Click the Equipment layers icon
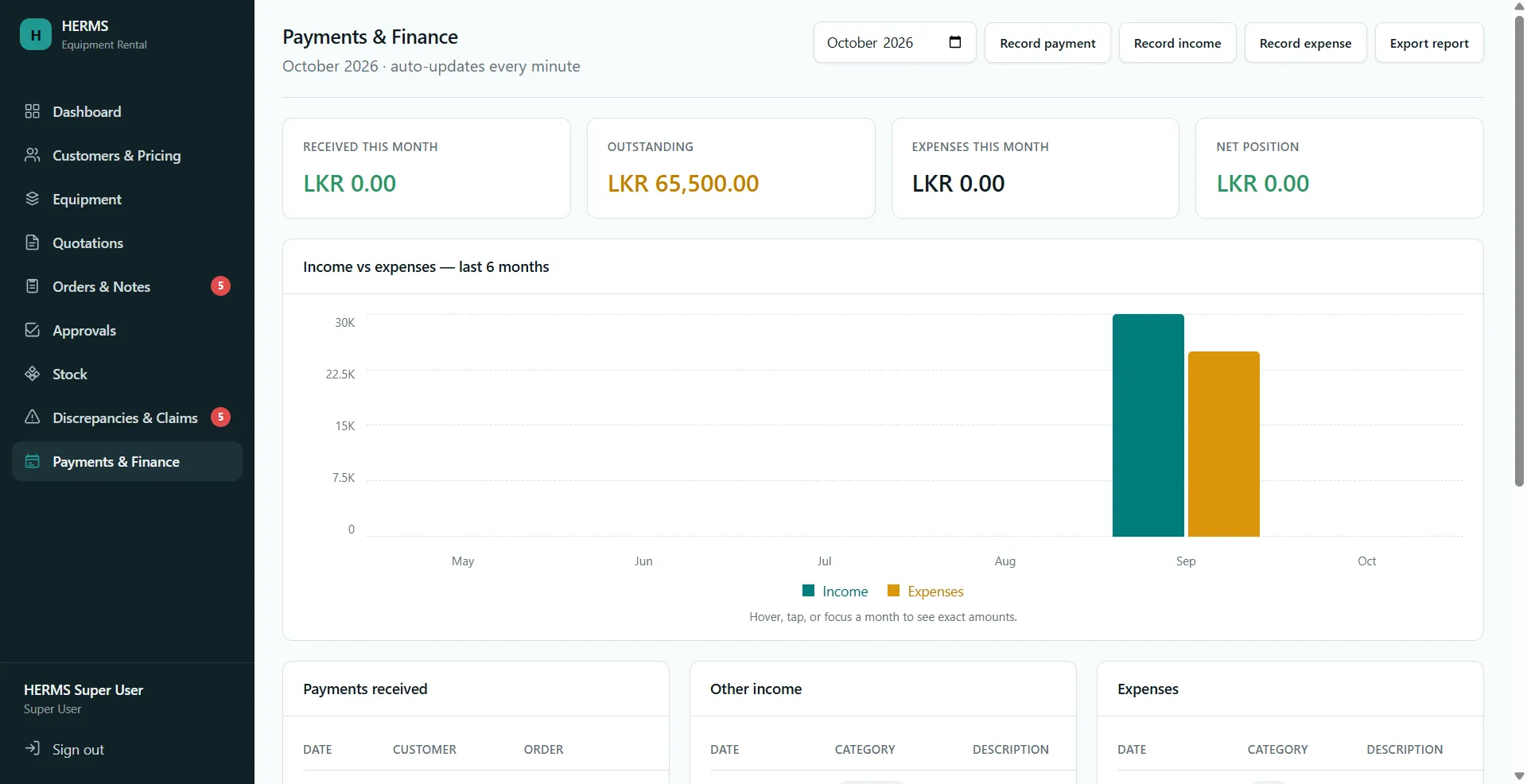 point(33,199)
